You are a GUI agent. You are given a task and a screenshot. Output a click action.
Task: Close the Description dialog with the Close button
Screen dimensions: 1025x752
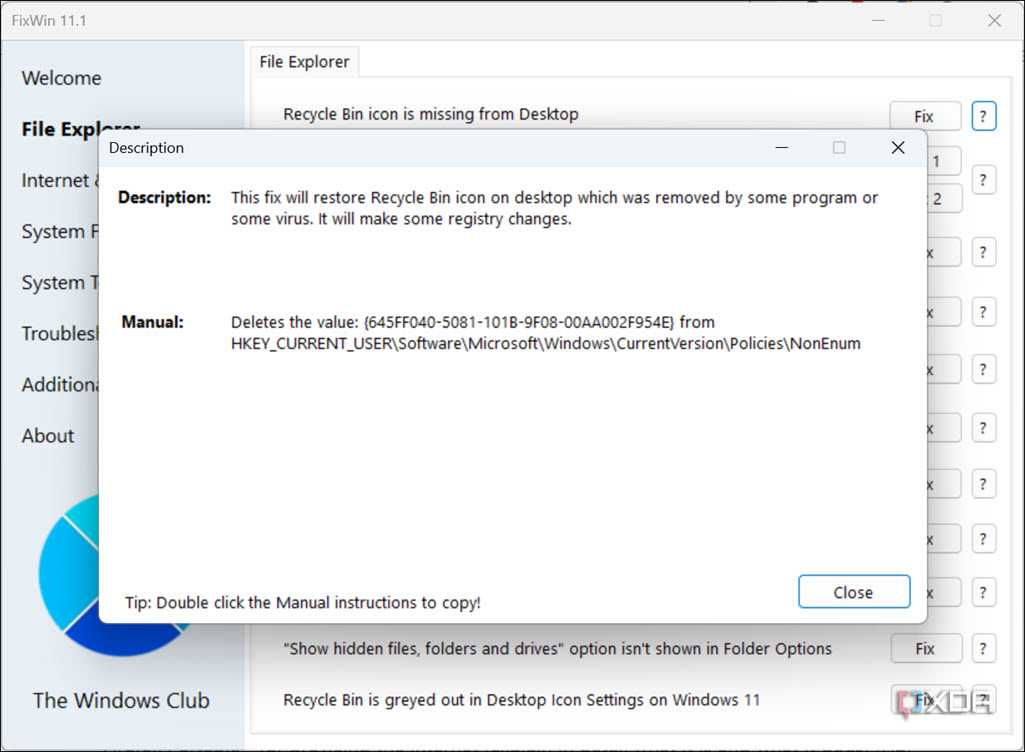click(x=854, y=592)
